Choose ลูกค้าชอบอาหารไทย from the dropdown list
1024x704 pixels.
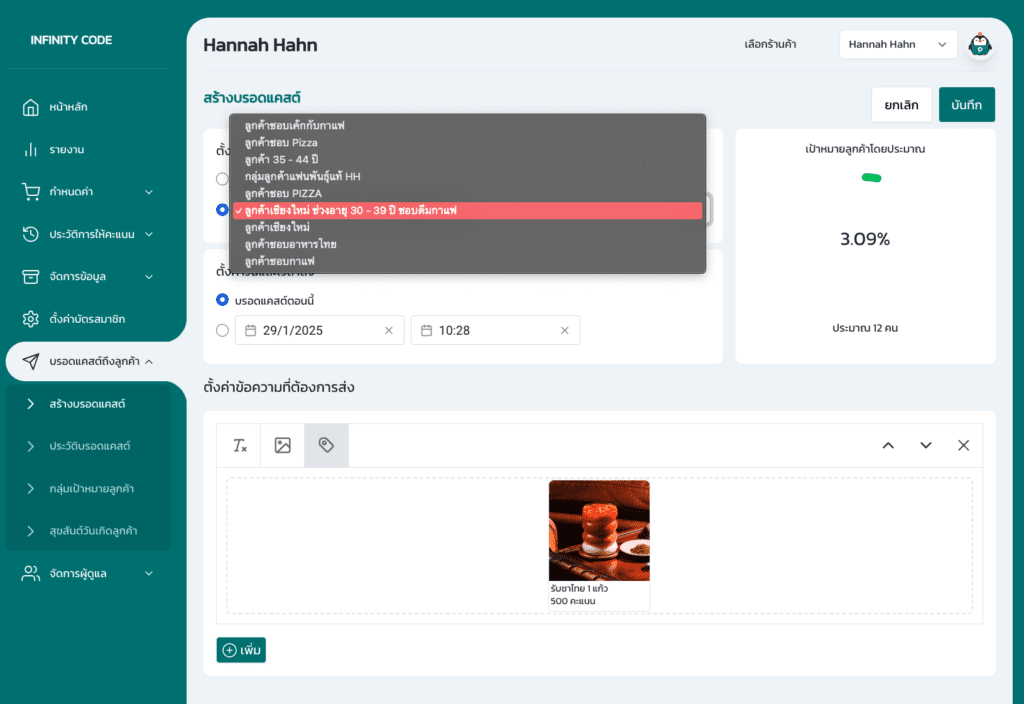[x=290, y=244]
